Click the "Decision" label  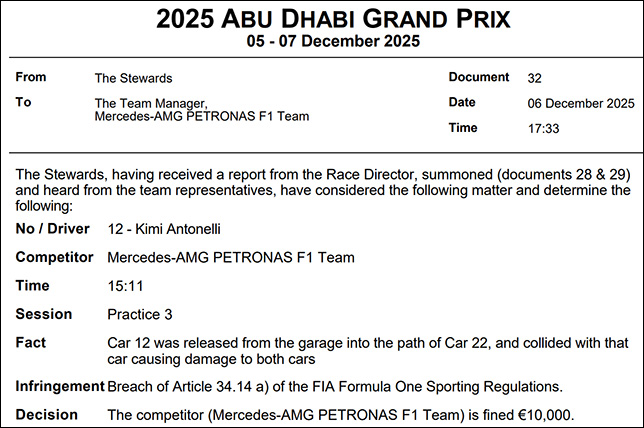45,414
